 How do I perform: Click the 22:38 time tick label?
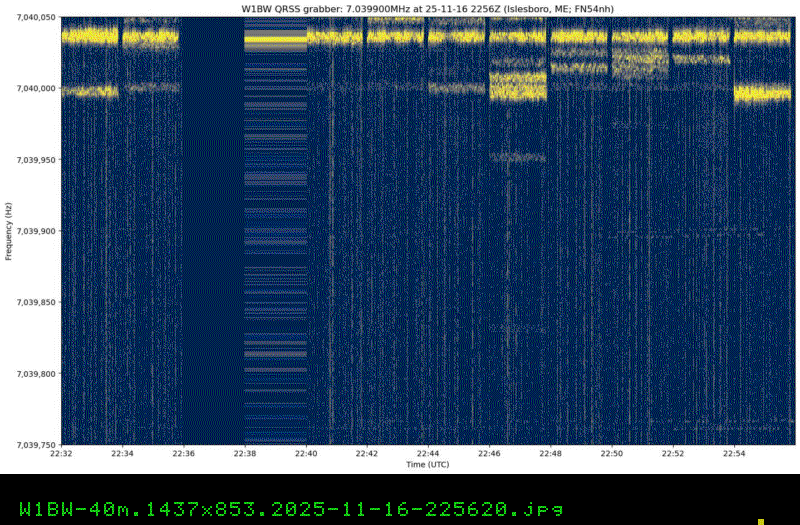(245, 453)
